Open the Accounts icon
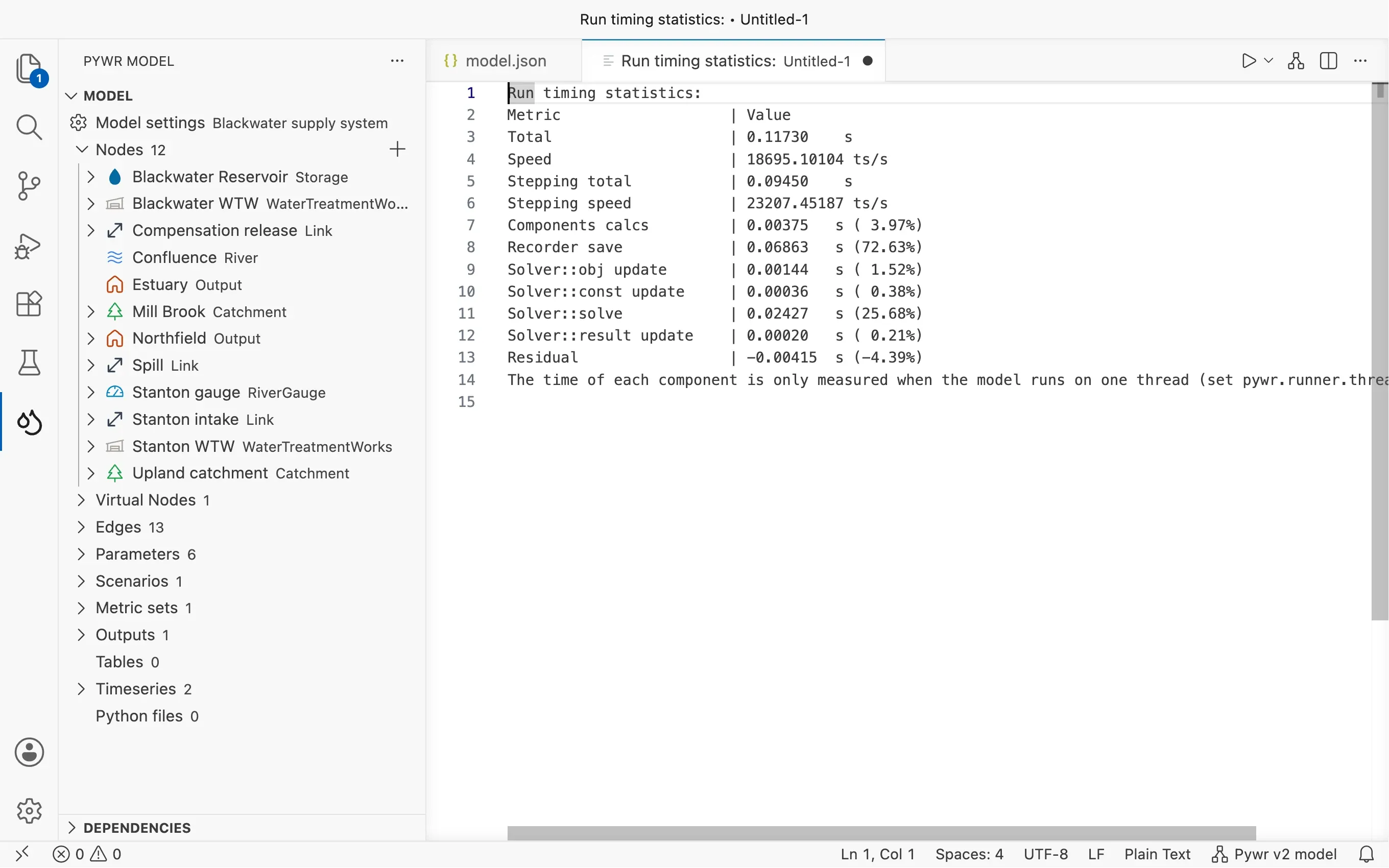 pyautogui.click(x=29, y=752)
